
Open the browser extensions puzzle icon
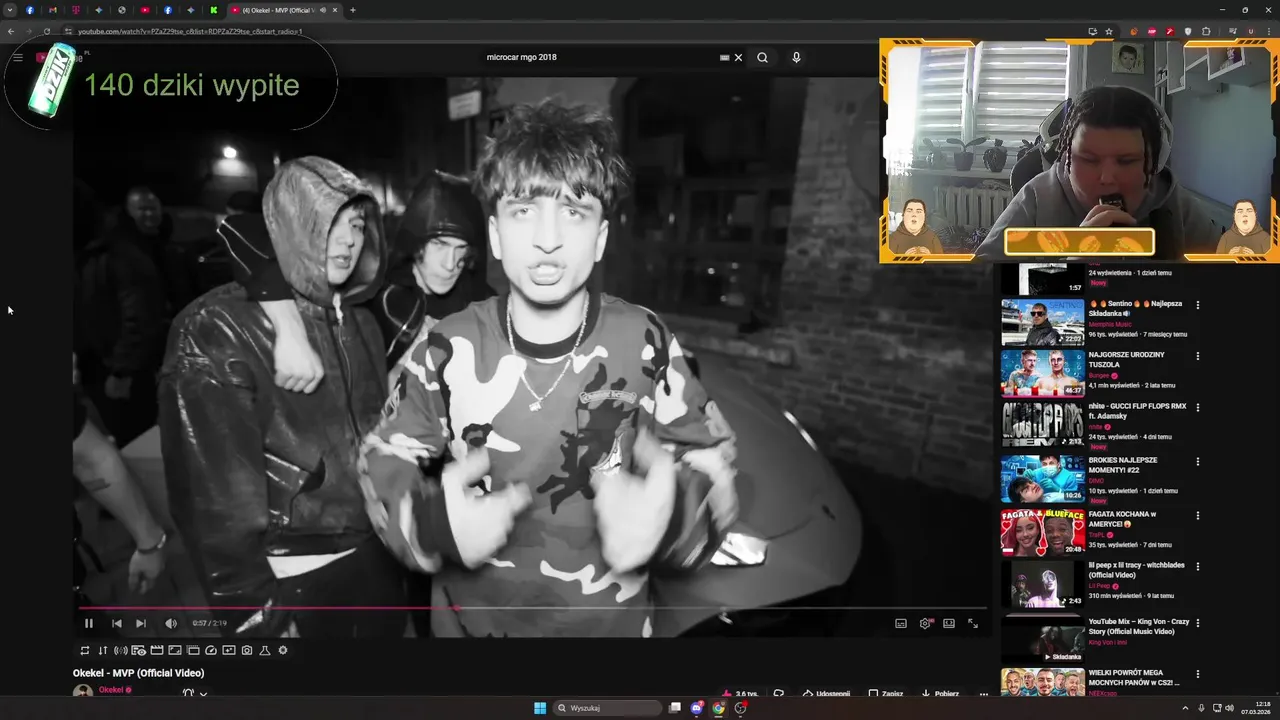tap(1206, 31)
